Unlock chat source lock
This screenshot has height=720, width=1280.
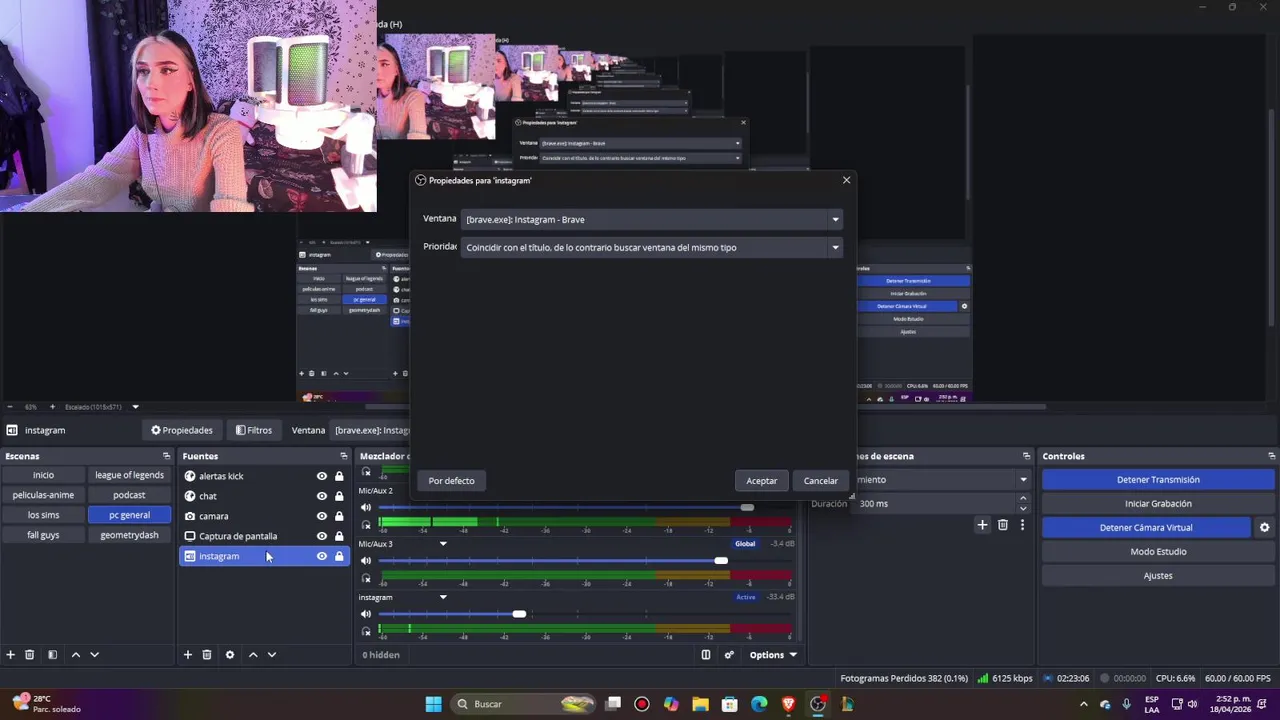tap(339, 496)
